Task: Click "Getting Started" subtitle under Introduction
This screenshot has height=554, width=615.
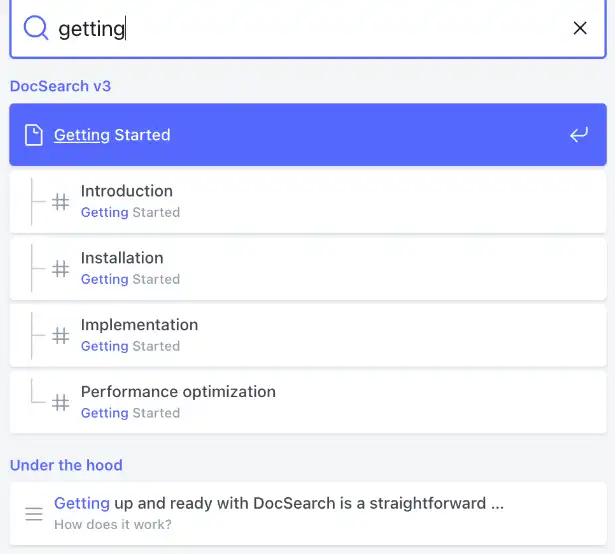Action: click(130, 212)
